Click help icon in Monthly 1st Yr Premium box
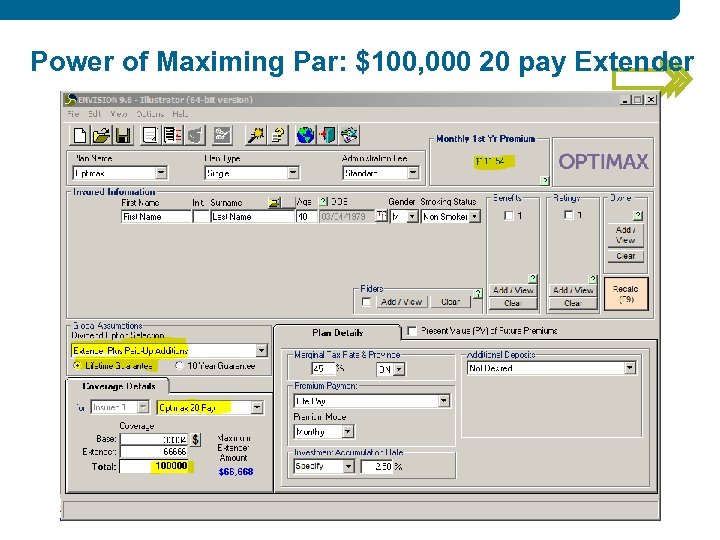 pos(545,180)
